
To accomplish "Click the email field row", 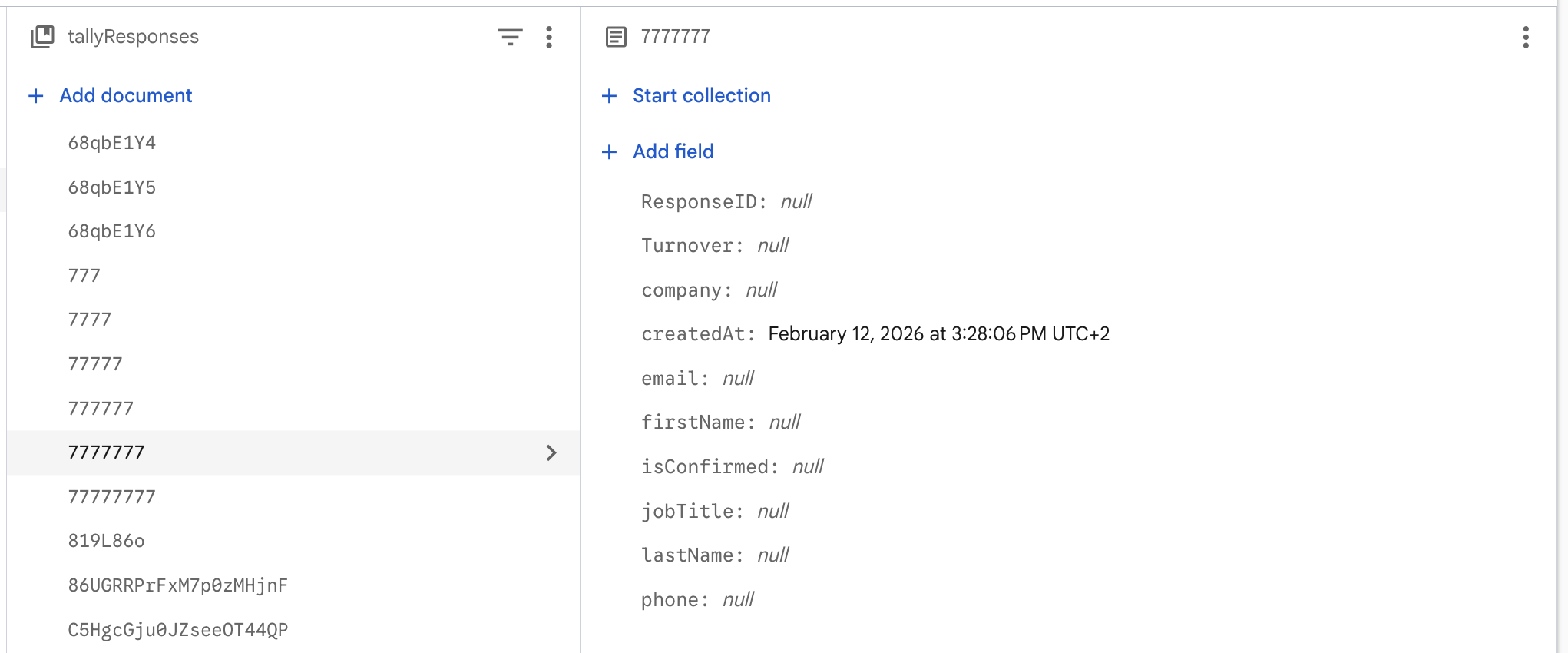I will [697, 379].
